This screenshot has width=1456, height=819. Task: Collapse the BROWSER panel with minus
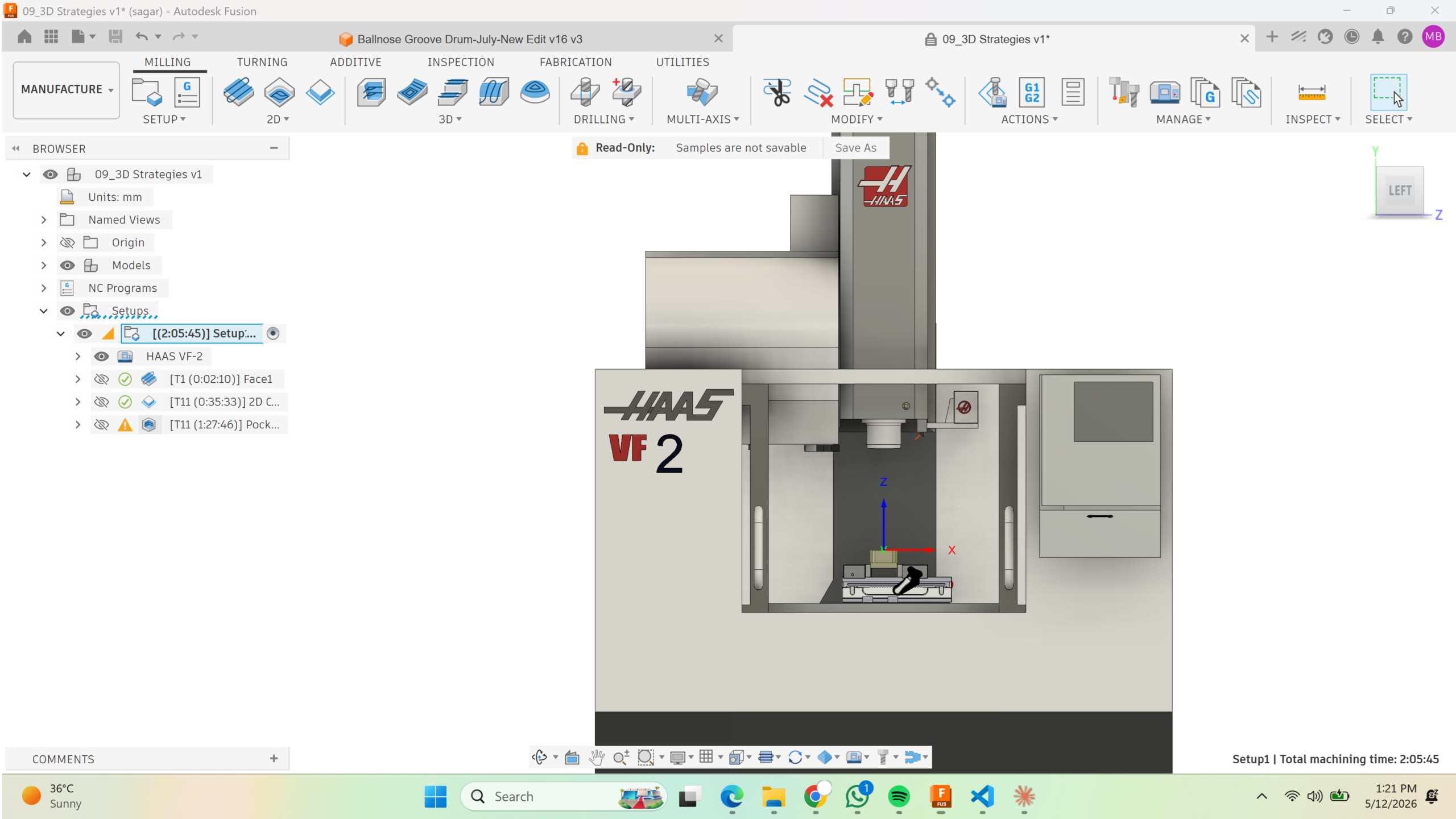274,148
